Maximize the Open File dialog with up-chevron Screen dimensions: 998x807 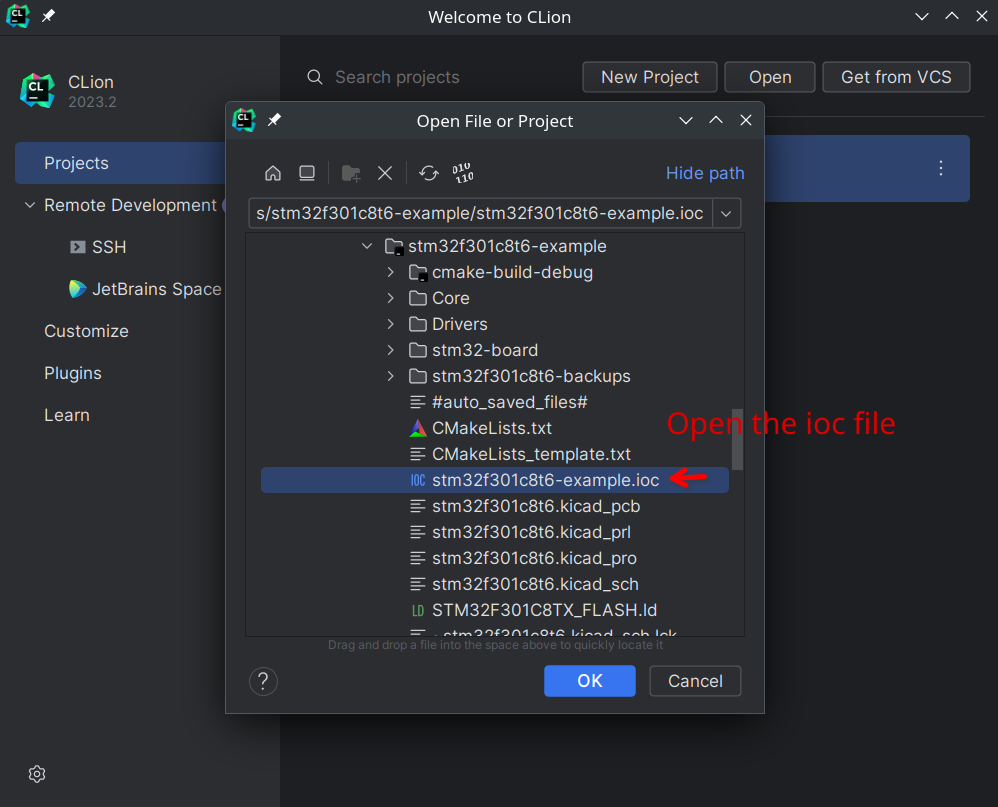[x=716, y=120]
